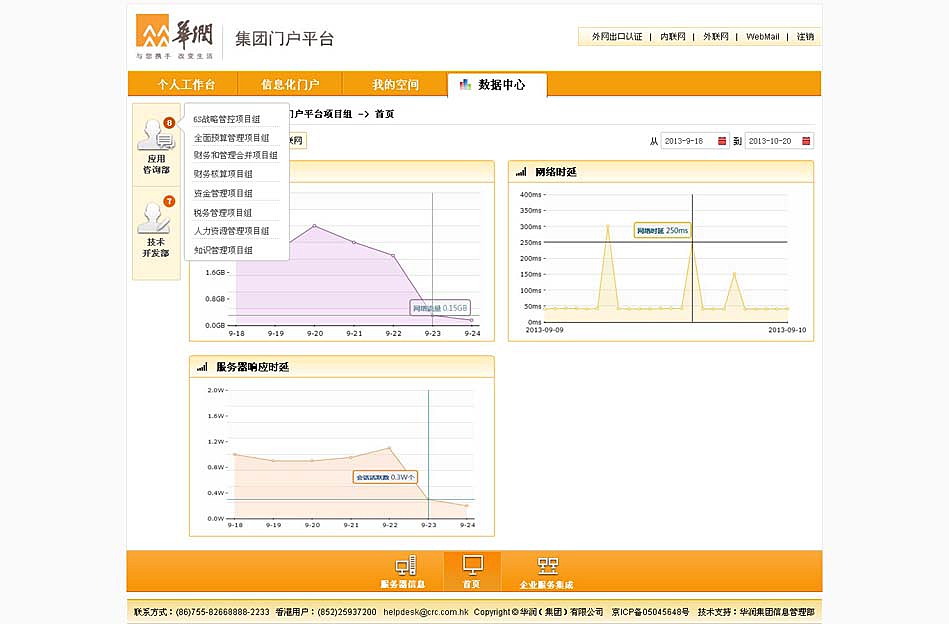Click the bar chart icon on 数据中心 tab
This screenshot has height=624, width=949.
coord(465,84)
